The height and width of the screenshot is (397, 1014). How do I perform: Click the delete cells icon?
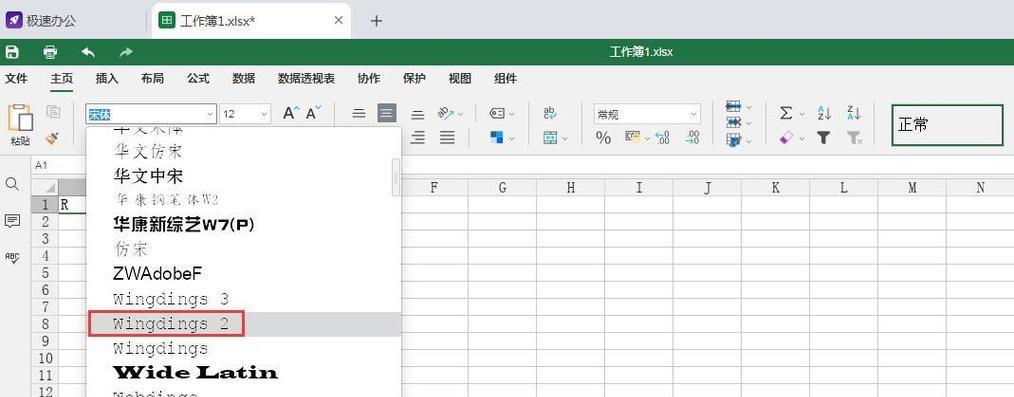point(733,122)
